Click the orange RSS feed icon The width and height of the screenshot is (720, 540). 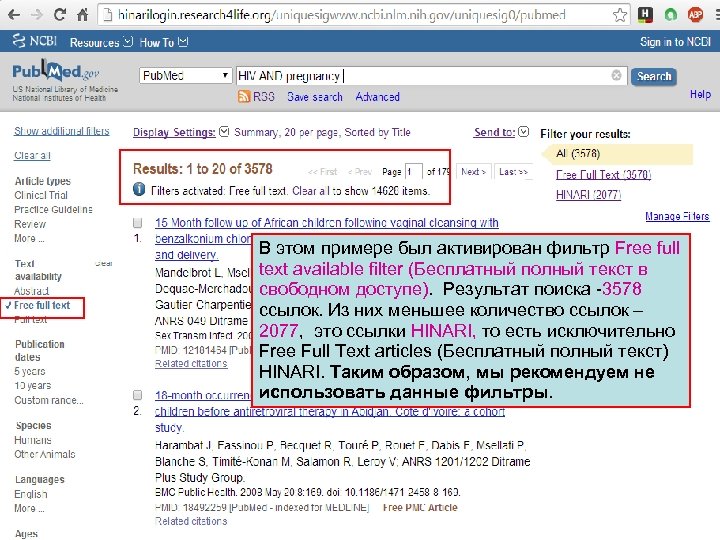244,96
